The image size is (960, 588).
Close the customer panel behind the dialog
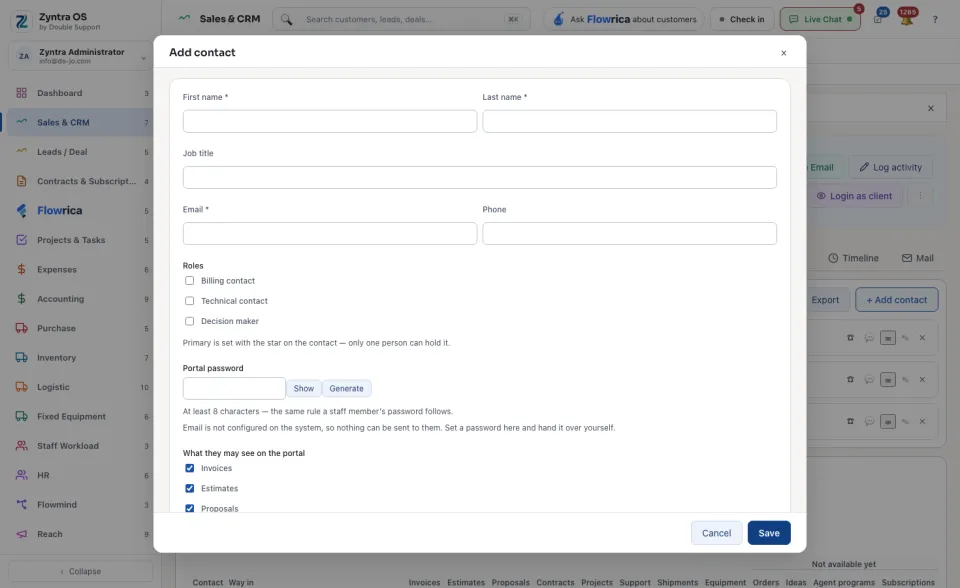tap(931, 108)
